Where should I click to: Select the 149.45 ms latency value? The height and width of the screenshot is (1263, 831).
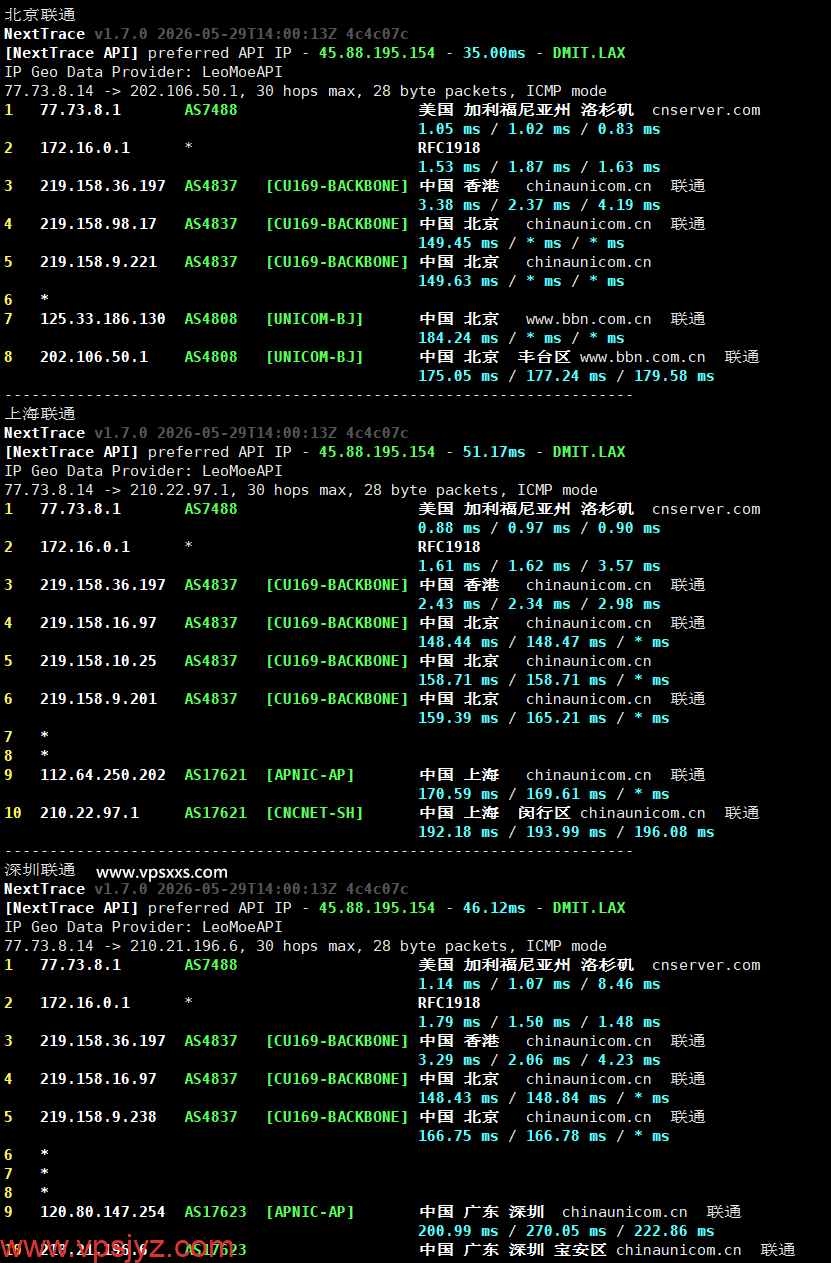coord(458,243)
